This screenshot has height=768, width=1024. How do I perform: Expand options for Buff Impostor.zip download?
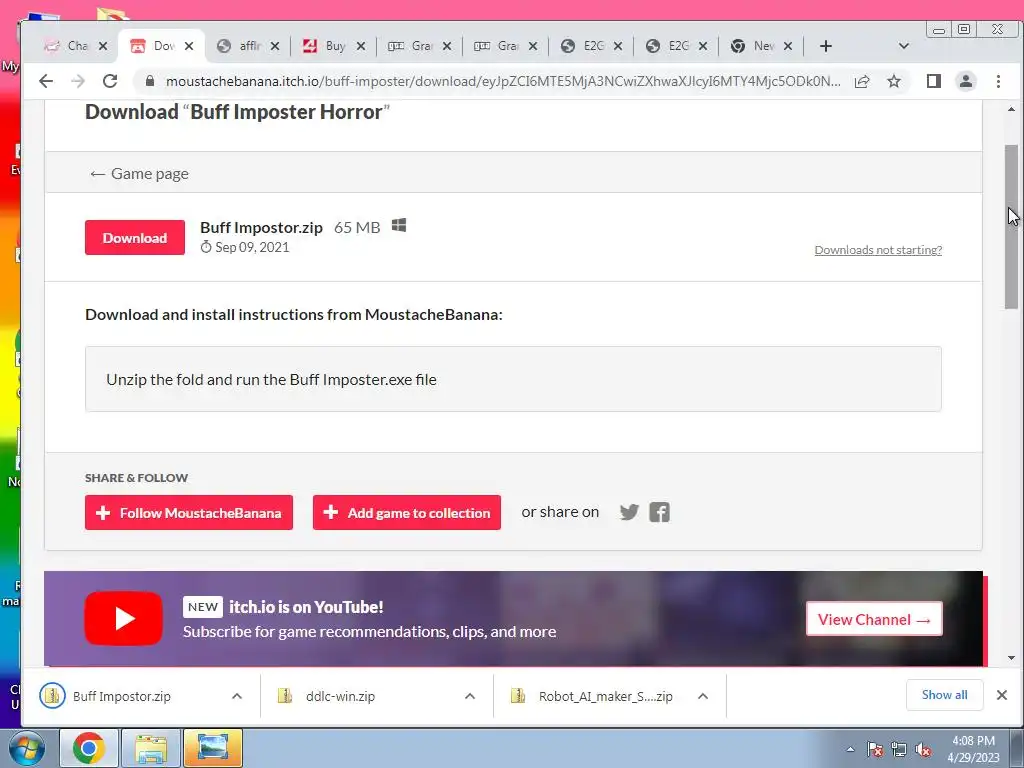(237, 696)
